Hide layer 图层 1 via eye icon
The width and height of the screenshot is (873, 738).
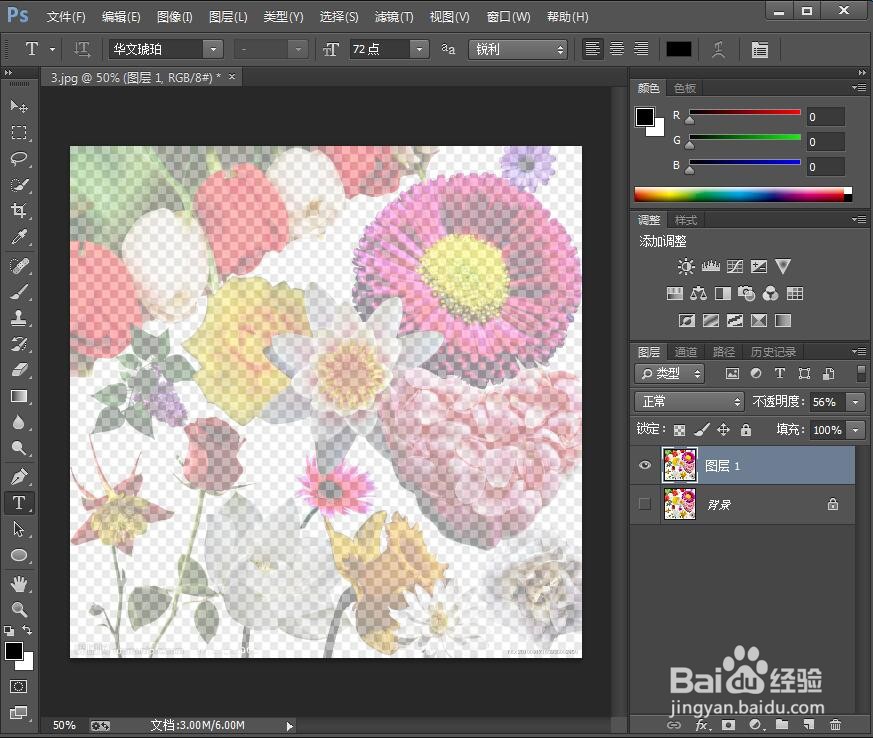click(645, 465)
